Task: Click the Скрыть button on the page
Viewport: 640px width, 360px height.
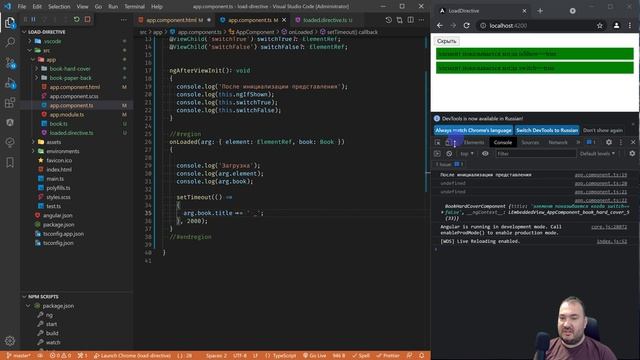Action: [447, 41]
